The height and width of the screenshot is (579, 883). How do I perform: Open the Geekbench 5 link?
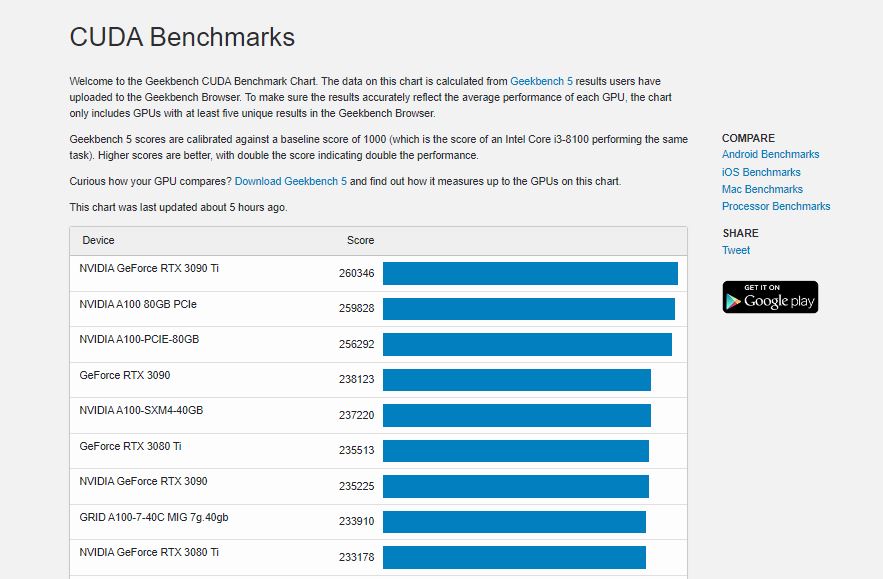(540, 81)
